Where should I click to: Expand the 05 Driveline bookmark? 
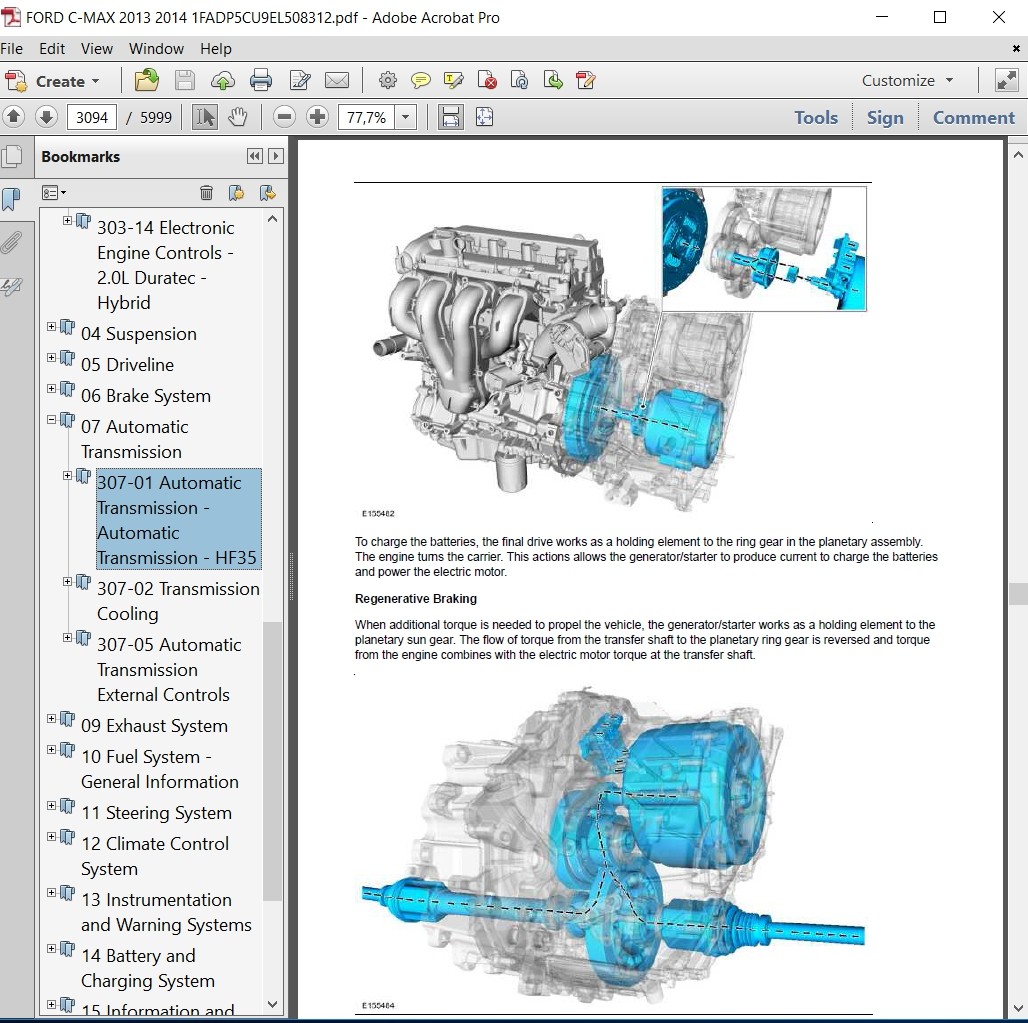pyautogui.click(x=51, y=357)
